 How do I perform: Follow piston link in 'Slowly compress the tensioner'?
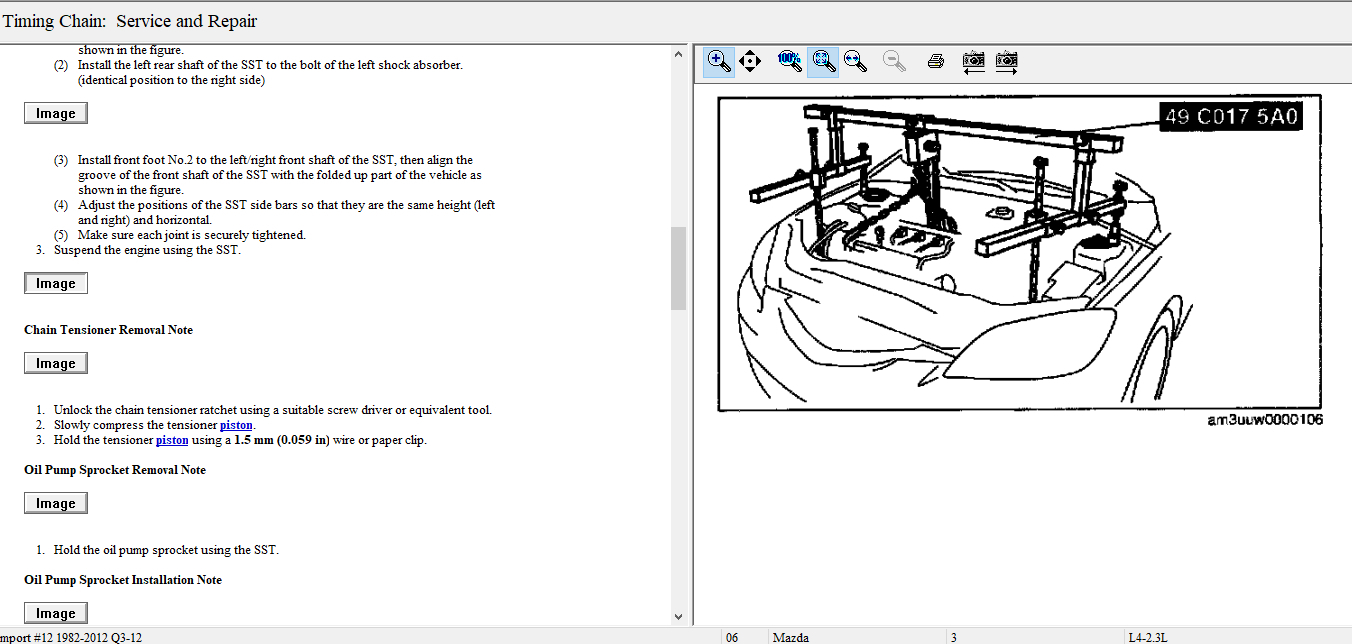coord(236,425)
